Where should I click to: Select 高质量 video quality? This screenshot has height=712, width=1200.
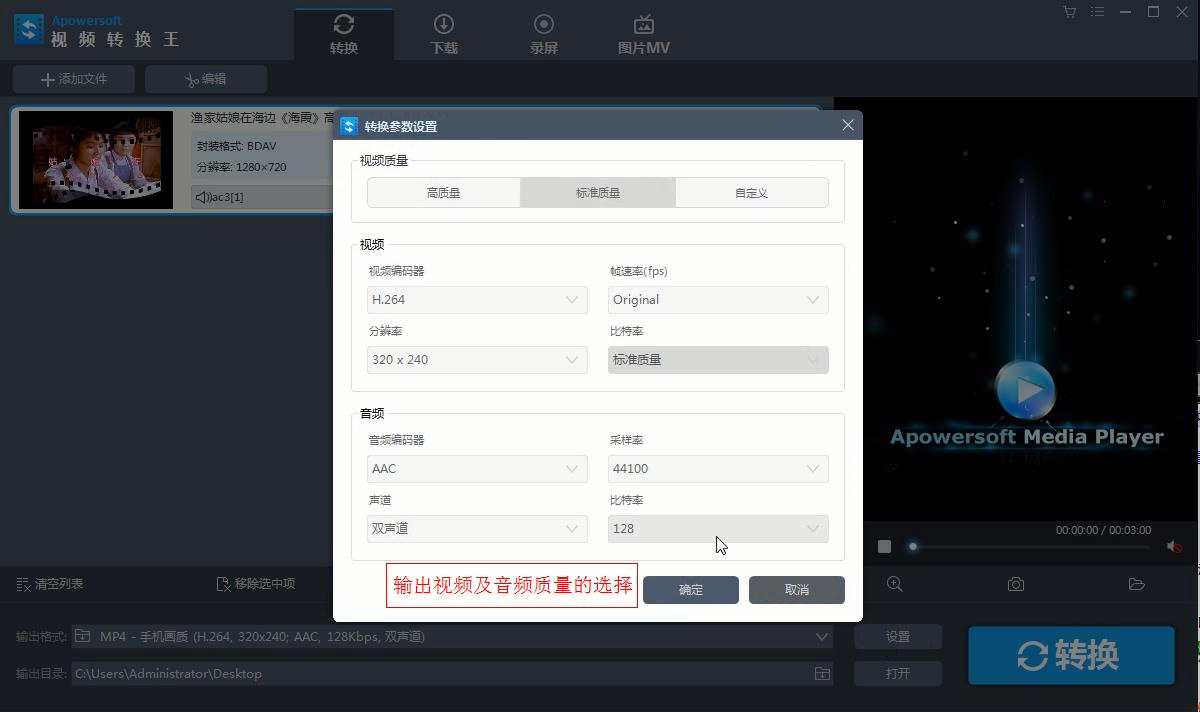coord(443,193)
